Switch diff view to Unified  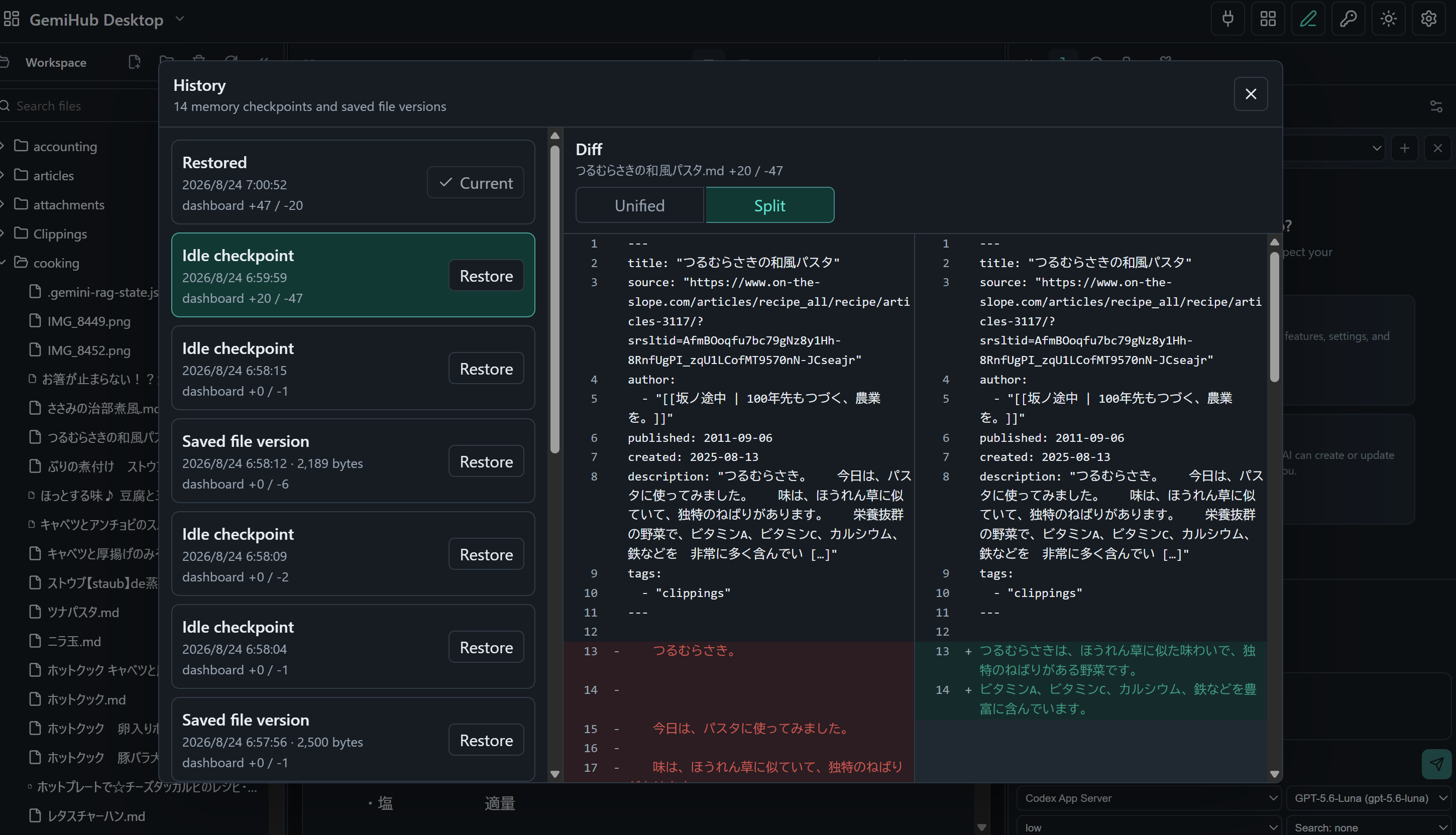[639, 205]
